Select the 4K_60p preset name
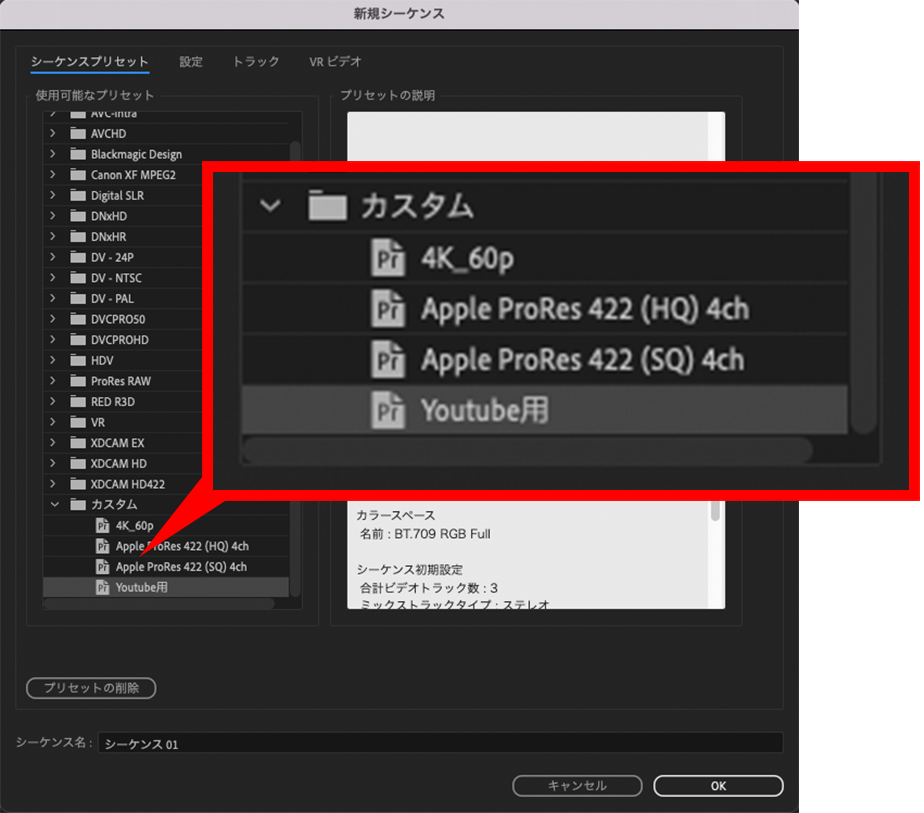This screenshot has width=924, height=813. tap(134, 526)
